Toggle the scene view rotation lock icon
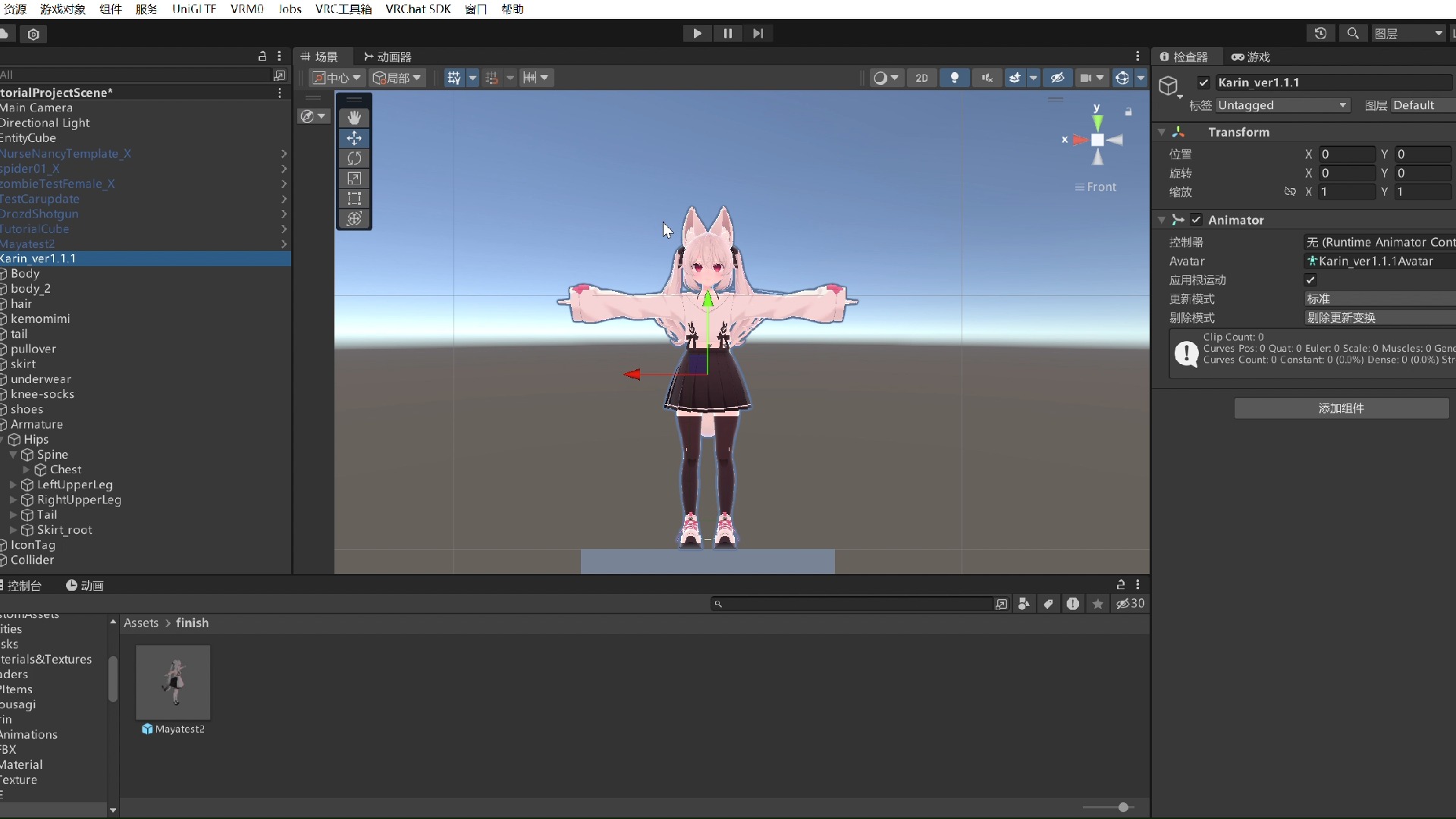Viewport: 1456px width, 819px height. tap(1128, 112)
